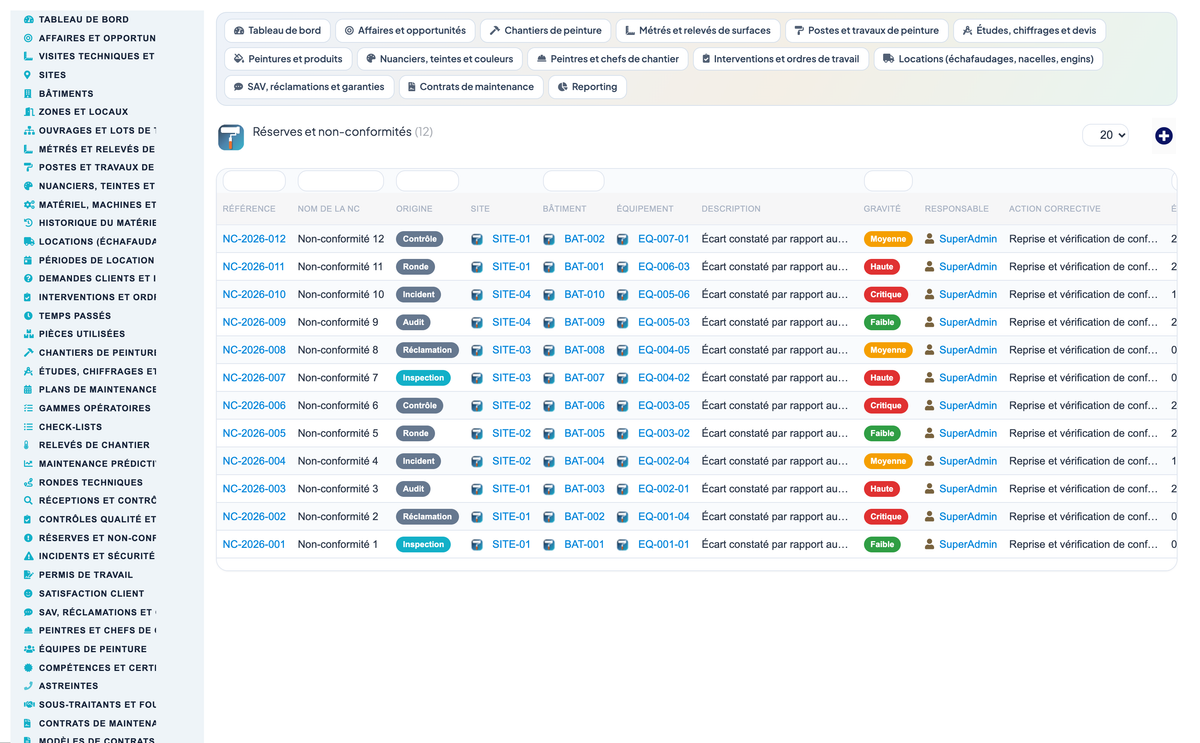
Task: Click the user icon in NC-2026-006 row
Action: tap(930, 406)
